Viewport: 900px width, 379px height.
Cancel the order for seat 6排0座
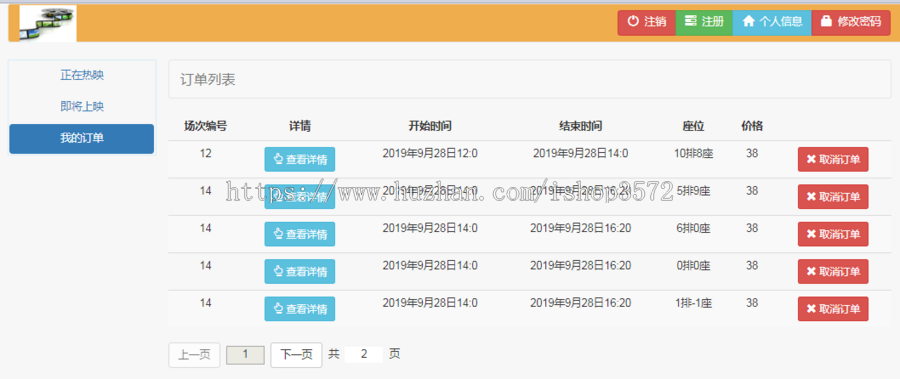click(833, 234)
